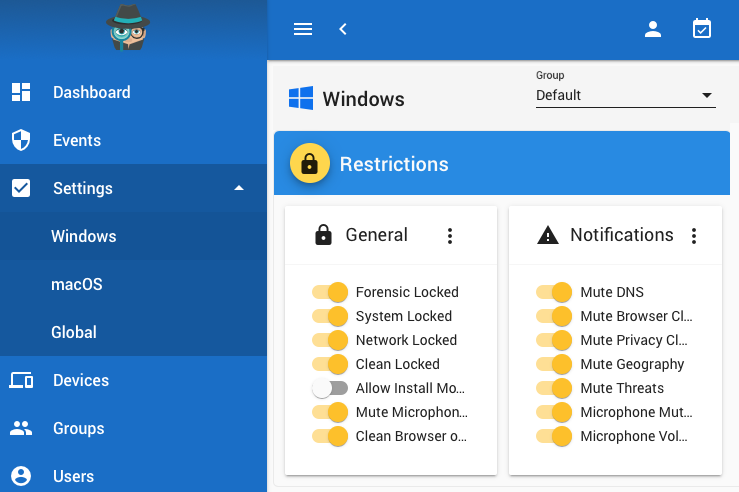The height and width of the screenshot is (492, 739).
Task: Toggle System Locked switch
Action: click(330, 316)
